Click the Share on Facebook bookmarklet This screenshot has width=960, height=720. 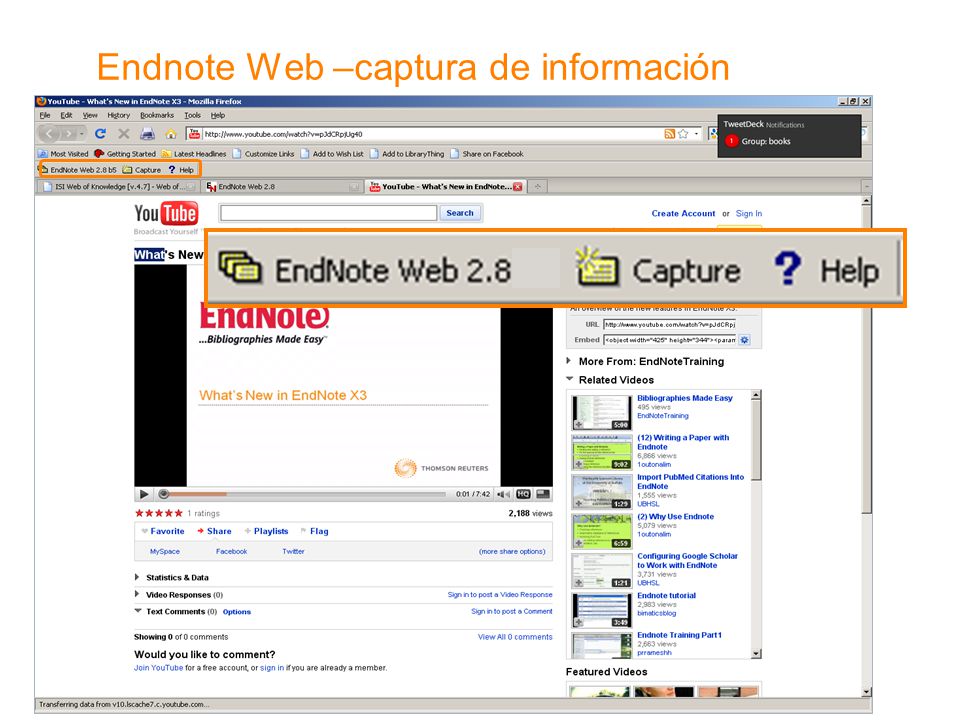487,154
